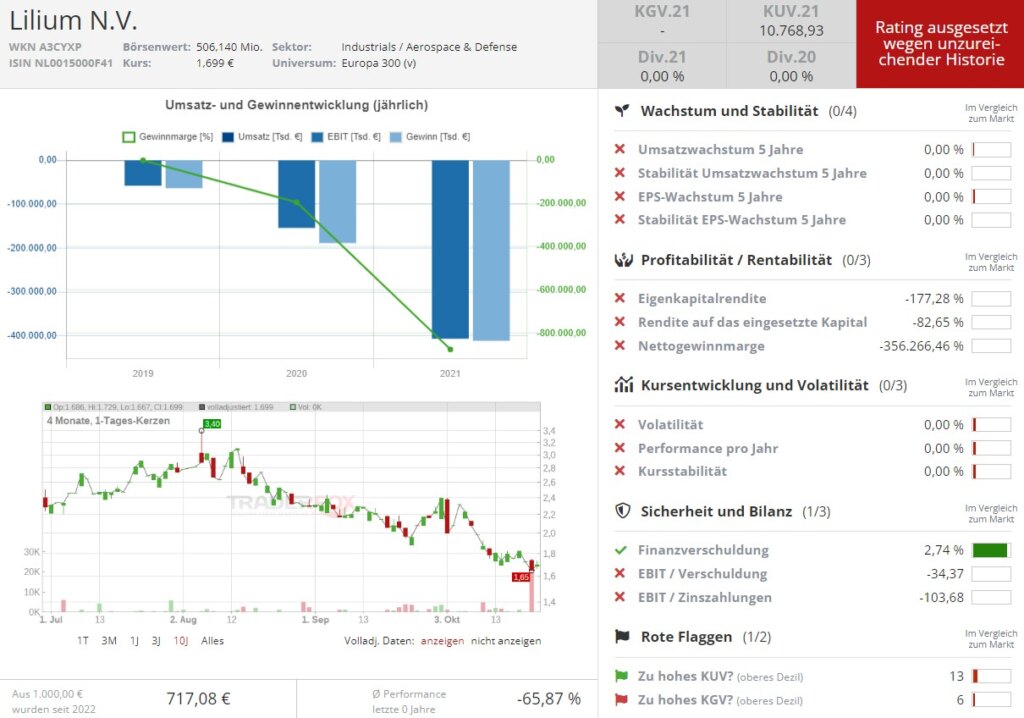
Task: Click the red X next to Nettogewinnmarge
Action: pos(620,345)
